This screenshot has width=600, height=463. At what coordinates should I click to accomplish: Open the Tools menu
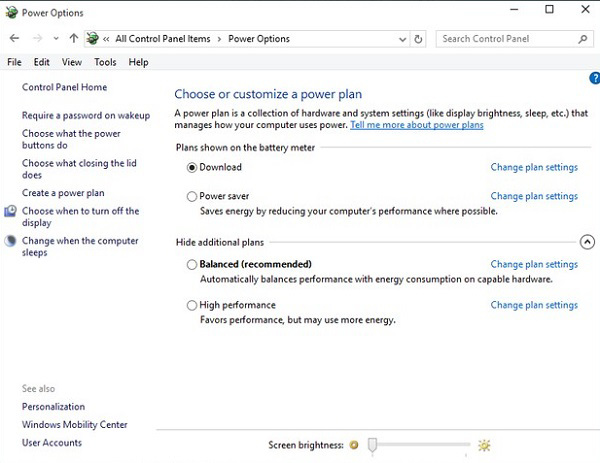(x=105, y=62)
